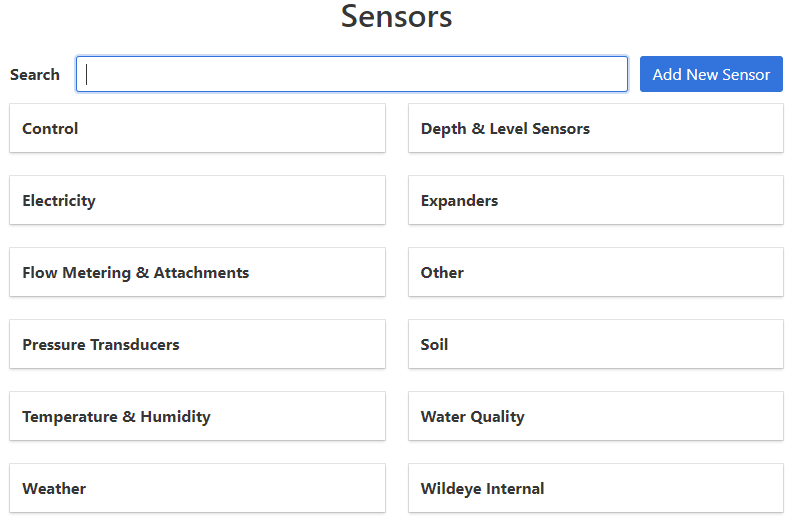The width and height of the screenshot is (795, 529).
Task: Click the Sensors page heading
Action: coord(397,17)
